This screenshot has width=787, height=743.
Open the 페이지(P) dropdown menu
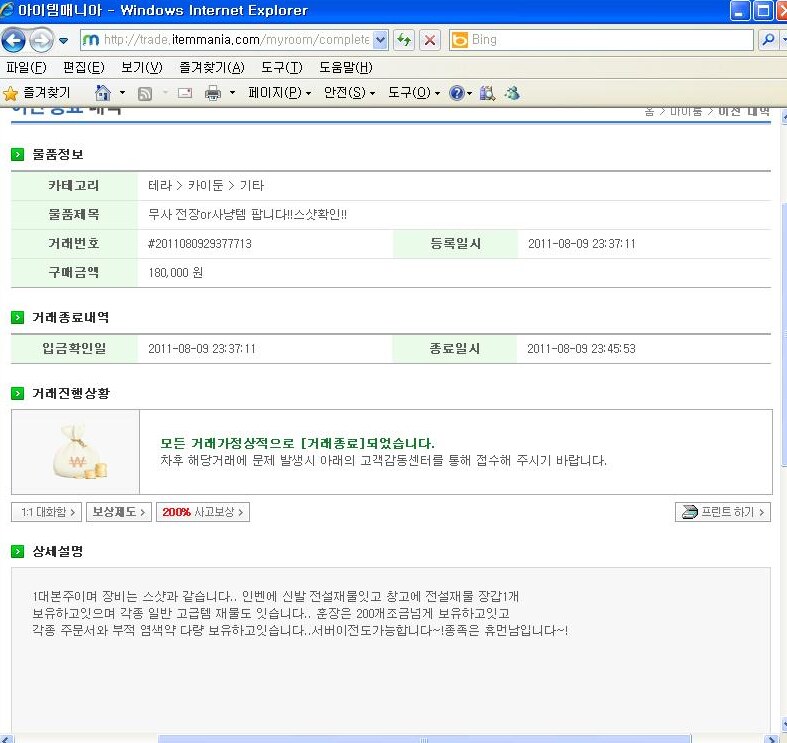(279, 93)
